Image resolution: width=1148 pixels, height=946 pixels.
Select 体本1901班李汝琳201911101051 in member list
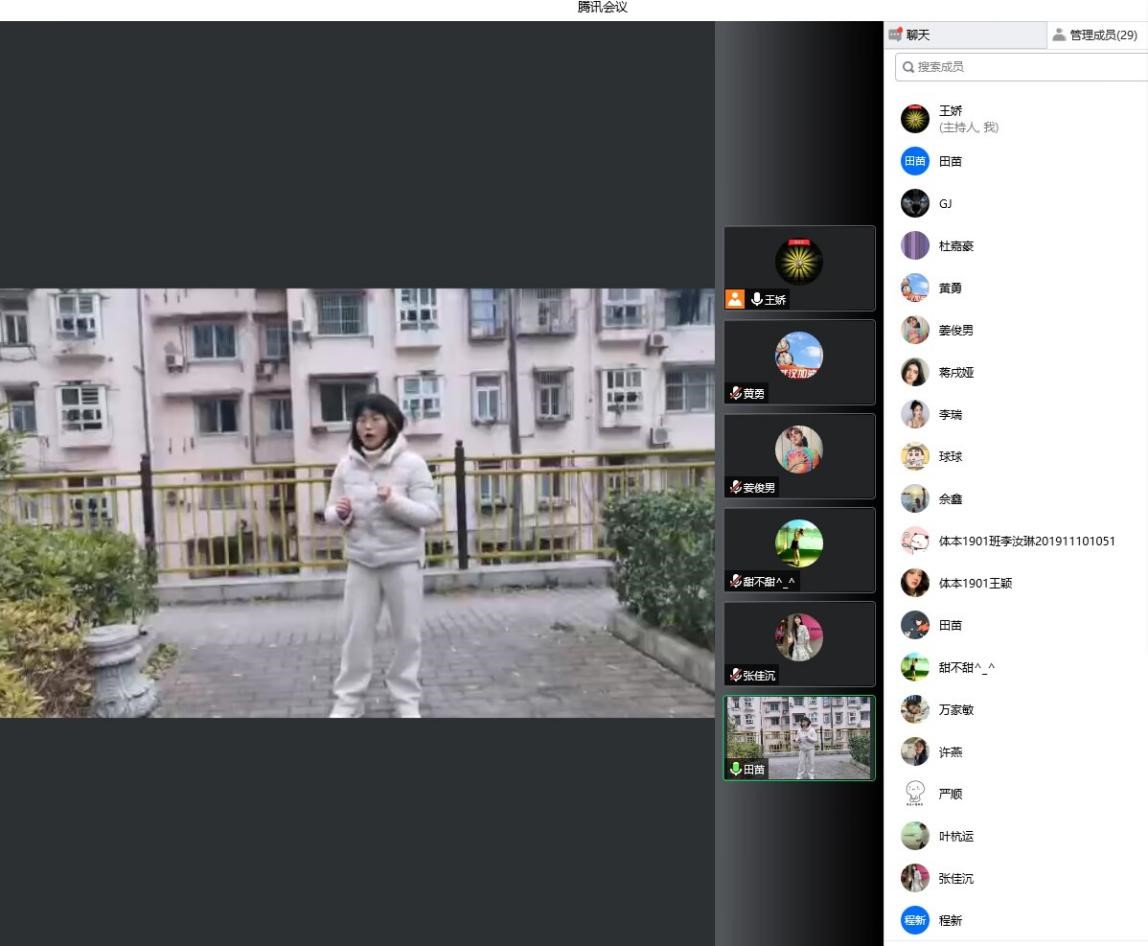[x=1026, y=541]
